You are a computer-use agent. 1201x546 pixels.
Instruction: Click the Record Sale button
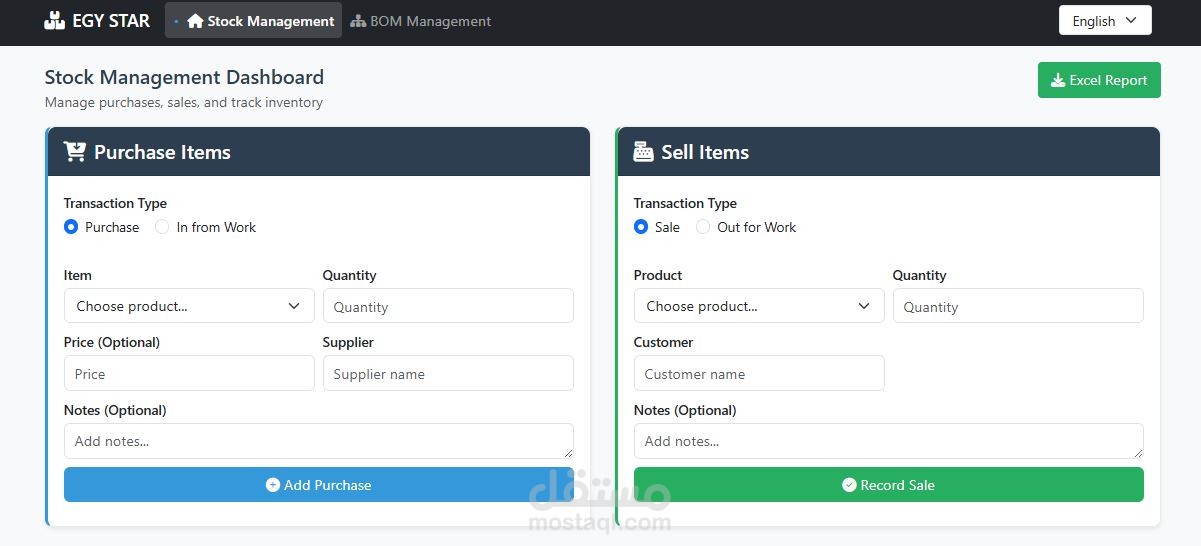pos(889,485)
